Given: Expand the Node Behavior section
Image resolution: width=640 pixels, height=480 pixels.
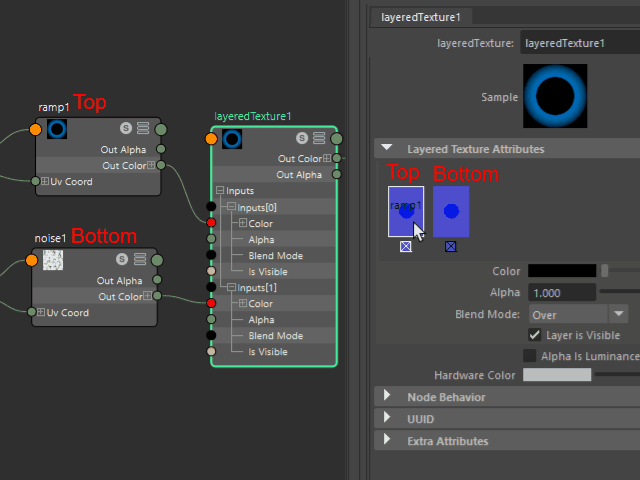Looking at the screenshot, I should 387,397.
